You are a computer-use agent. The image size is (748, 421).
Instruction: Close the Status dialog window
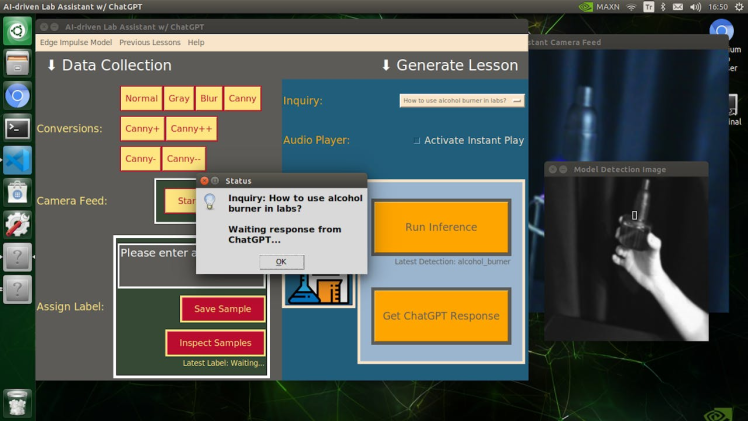click(204, 181)
